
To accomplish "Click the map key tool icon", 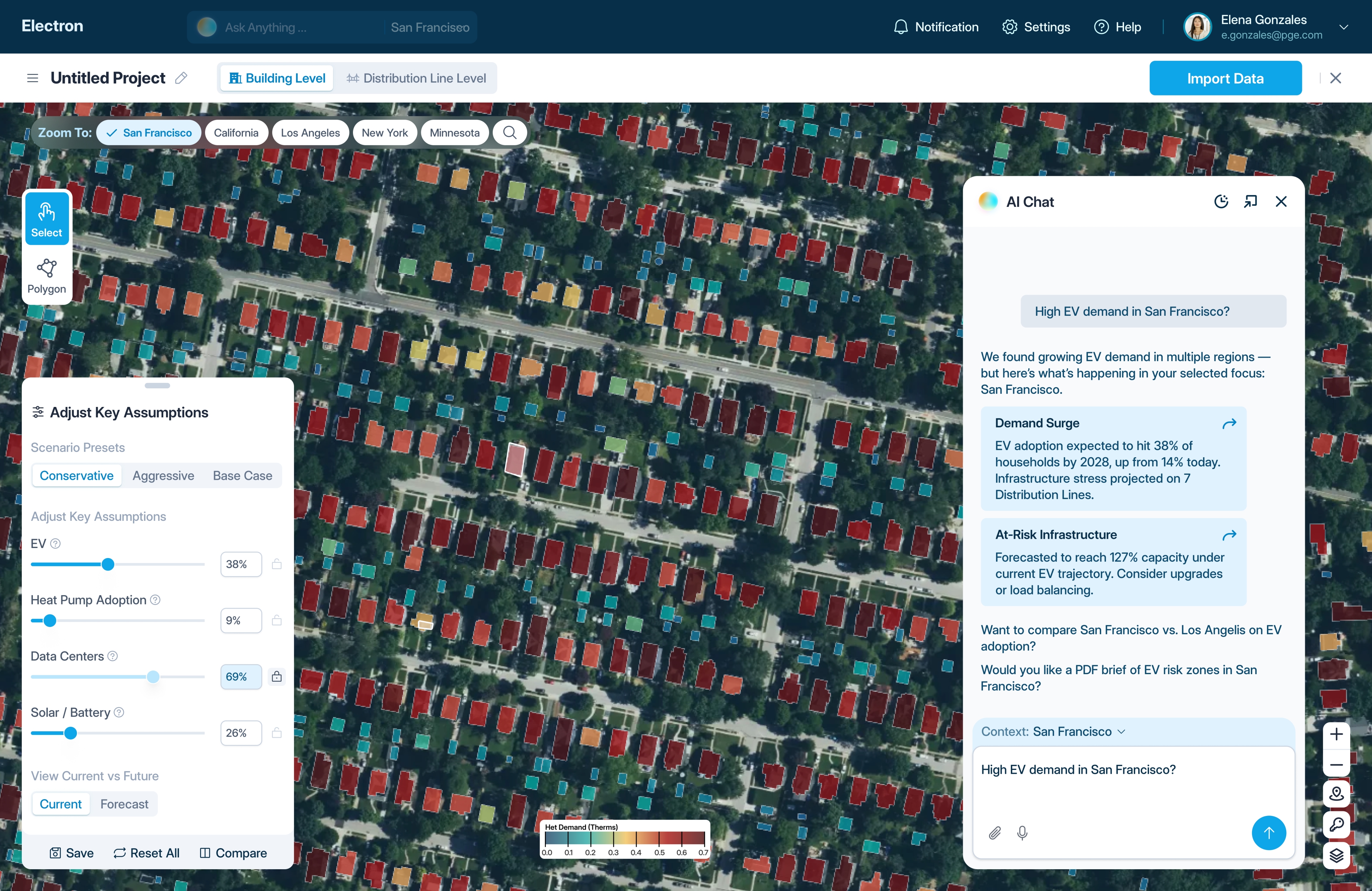I will [1336, 825].
